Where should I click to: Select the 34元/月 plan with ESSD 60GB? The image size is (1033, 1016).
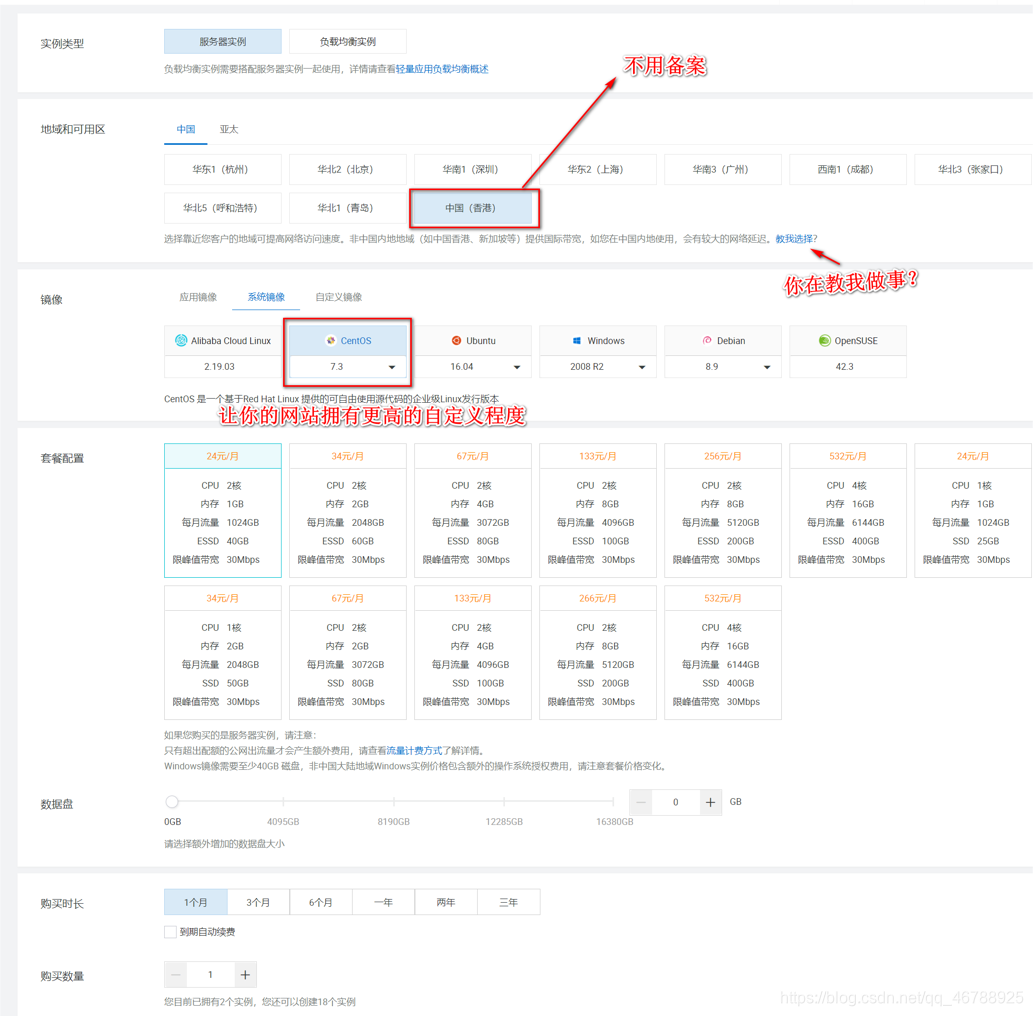[348, 511]
